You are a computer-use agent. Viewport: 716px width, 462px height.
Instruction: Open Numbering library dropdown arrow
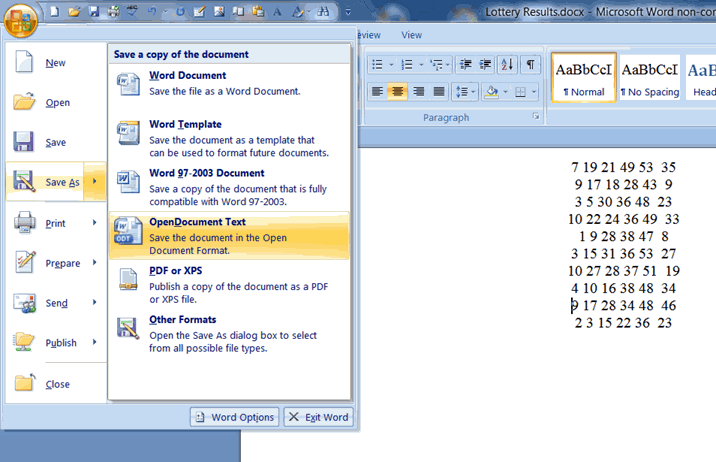click(421, 65)
